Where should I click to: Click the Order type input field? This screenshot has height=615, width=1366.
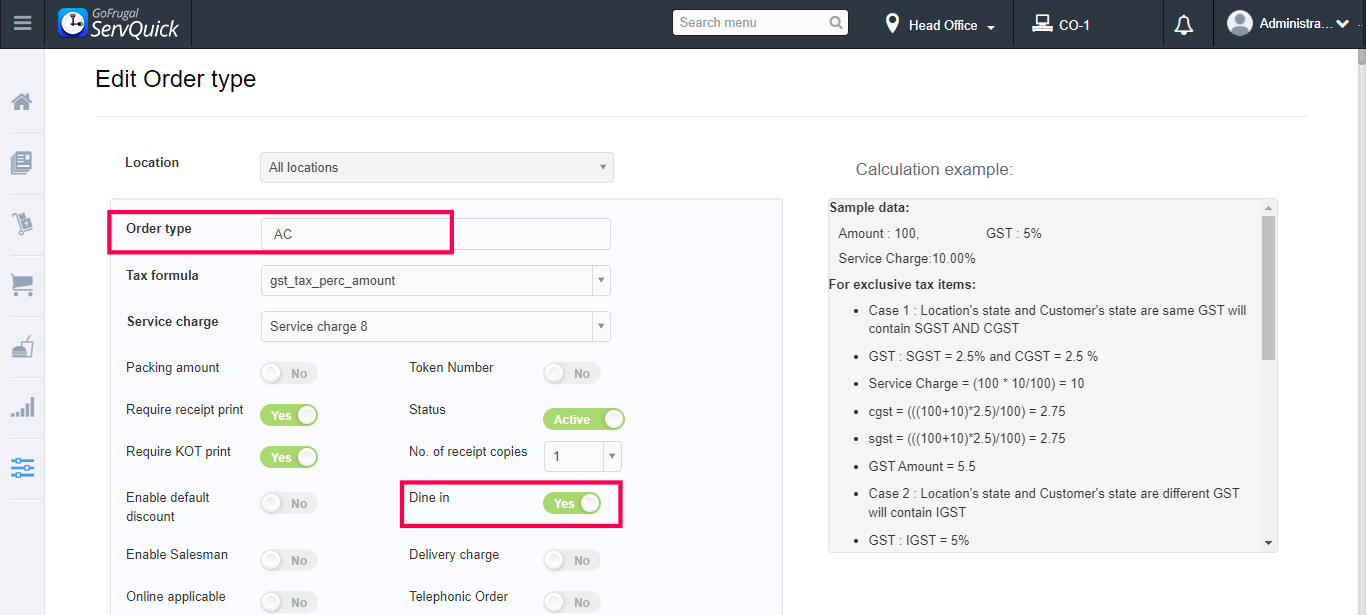(x=436, y=234)
